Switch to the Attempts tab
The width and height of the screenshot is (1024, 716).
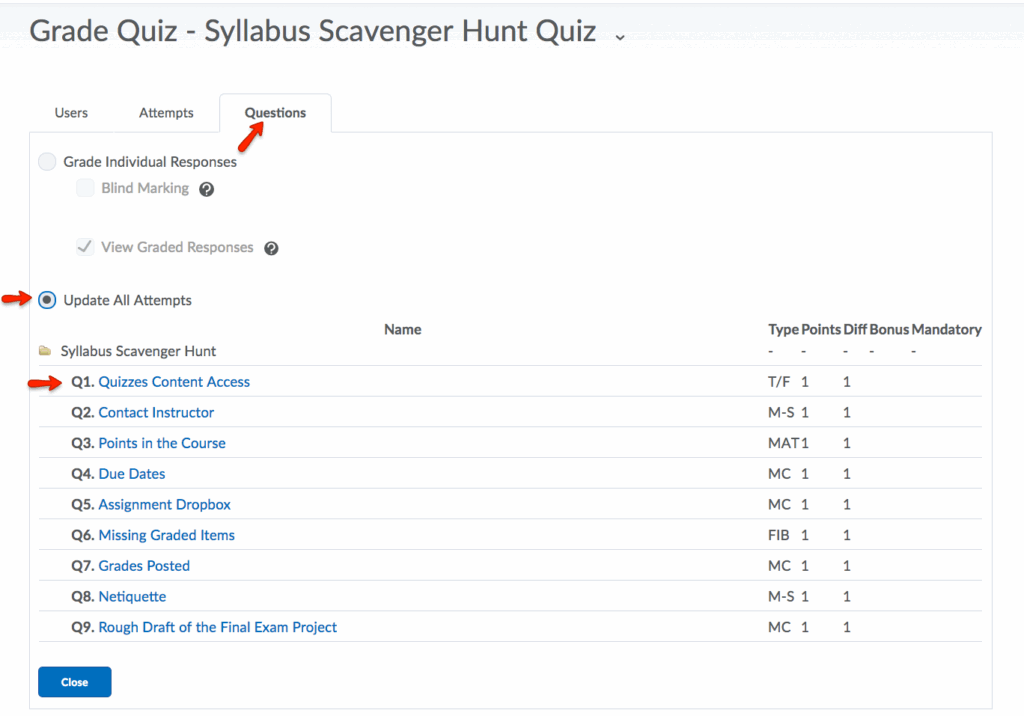pos(166,113)
